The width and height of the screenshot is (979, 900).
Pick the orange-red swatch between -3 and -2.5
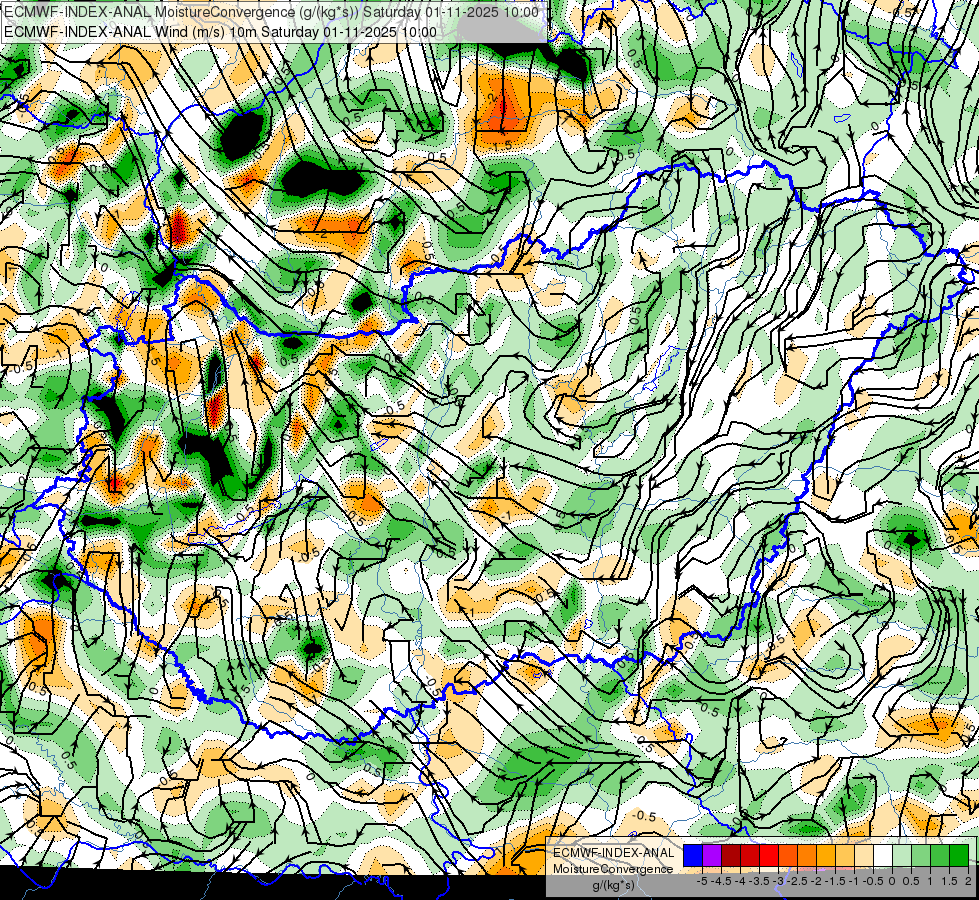pyautogui.click(x=788, y=855)
